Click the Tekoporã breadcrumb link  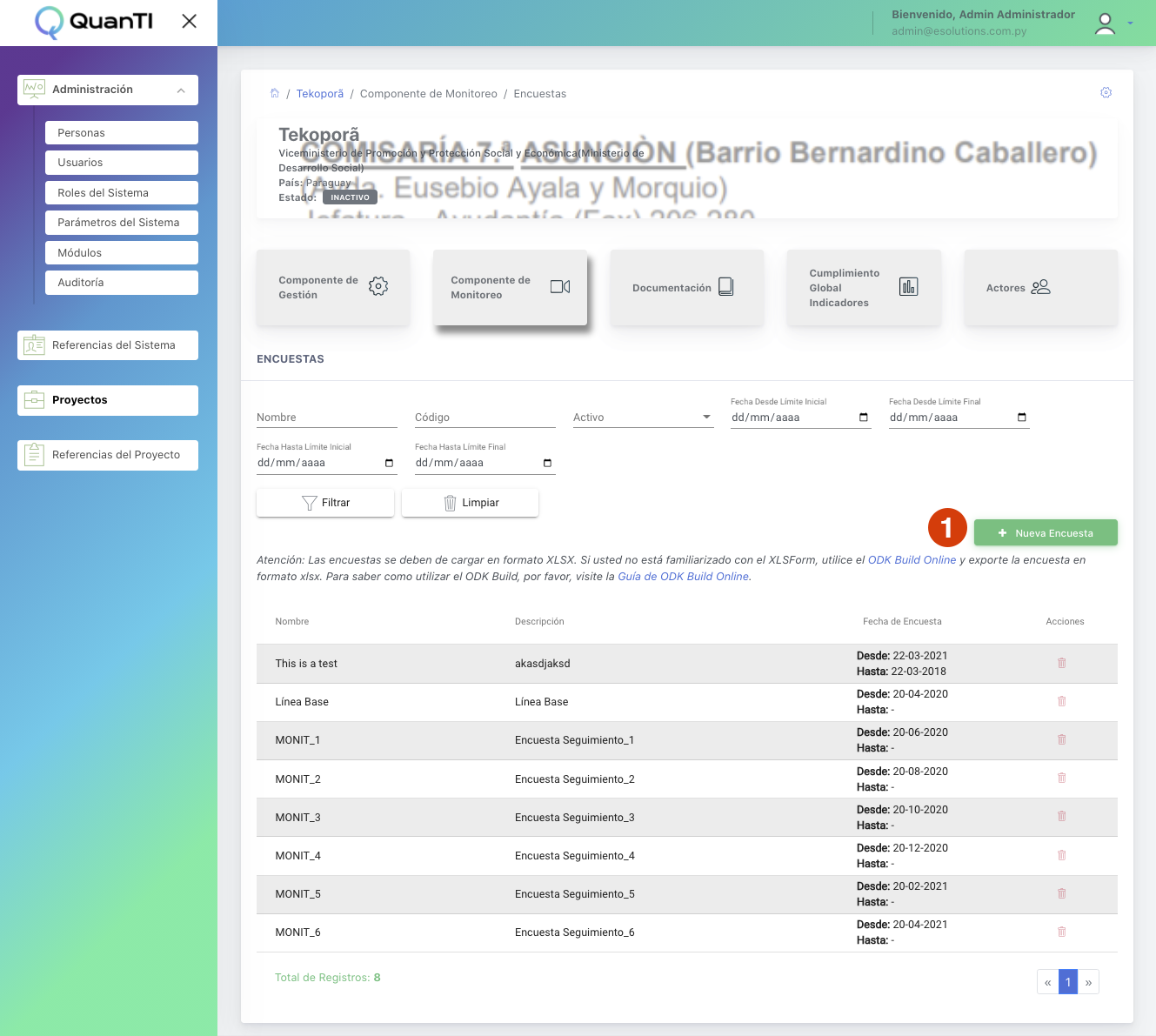click(x=320, y=94)
